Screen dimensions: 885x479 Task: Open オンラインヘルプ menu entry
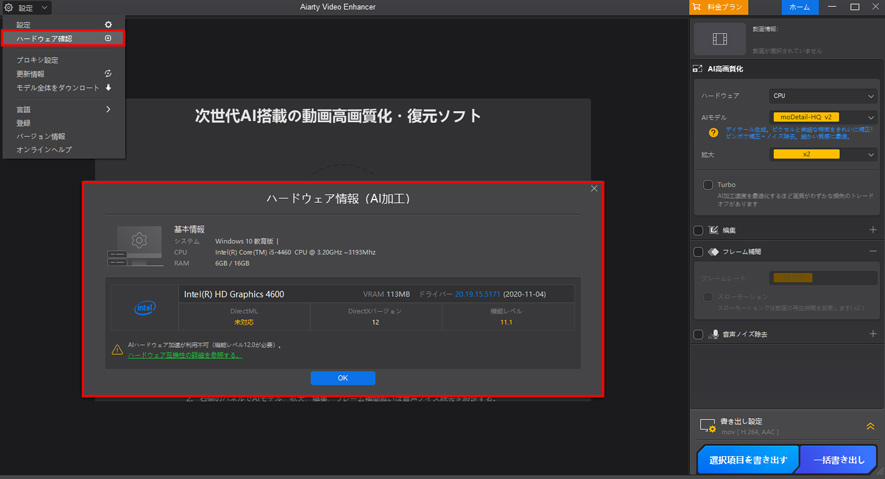63,150
